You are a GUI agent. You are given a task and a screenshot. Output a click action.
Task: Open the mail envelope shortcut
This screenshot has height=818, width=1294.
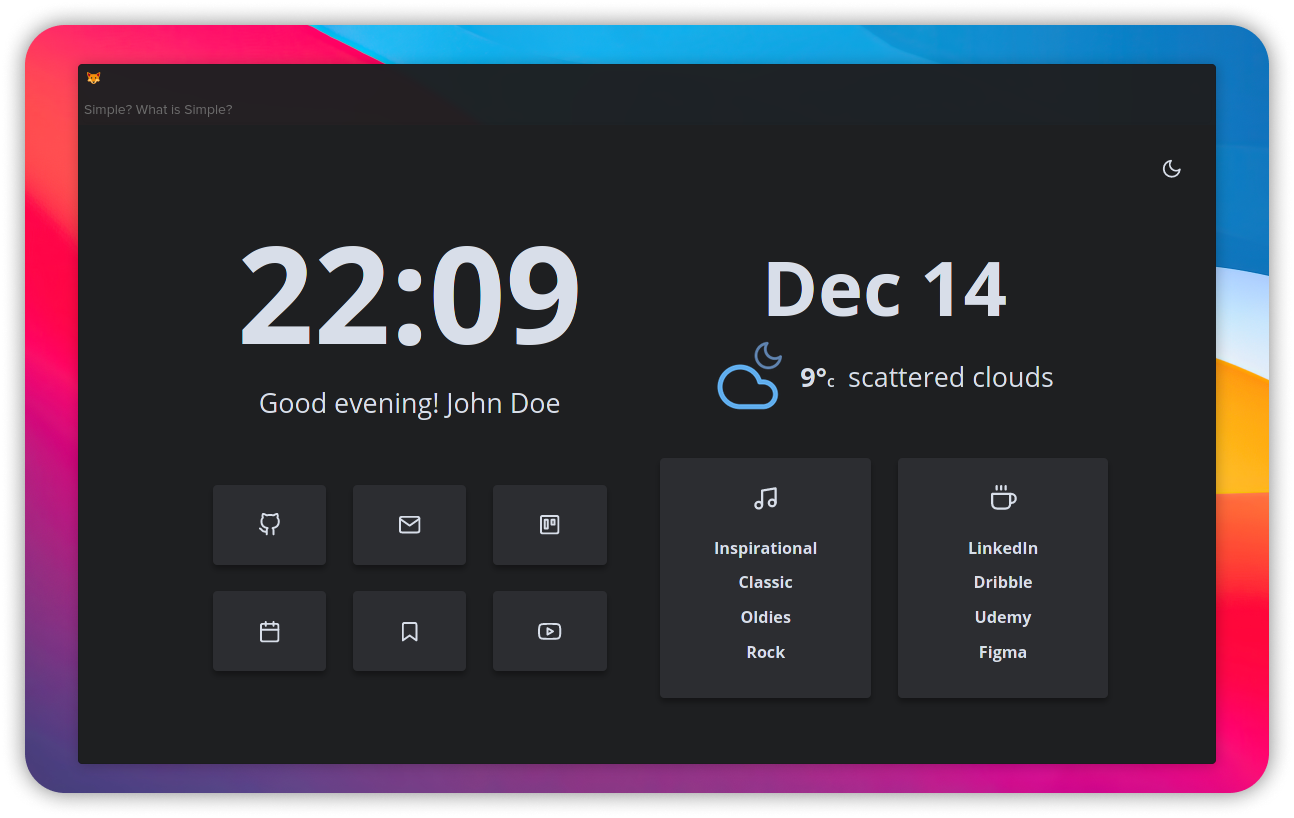tap(409, 525)
